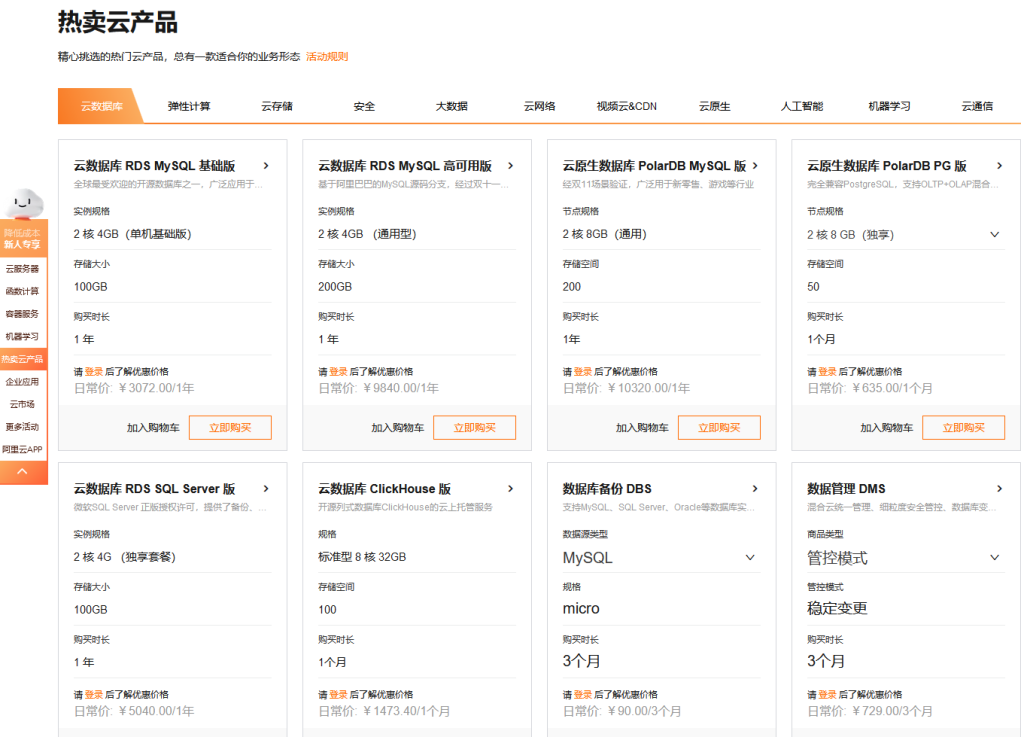Image resolution: width=1024 pixels, height=737 pixels.
Task: Expand 2核8GB(独享) node spec dropdown
Action: pos(995,234)
